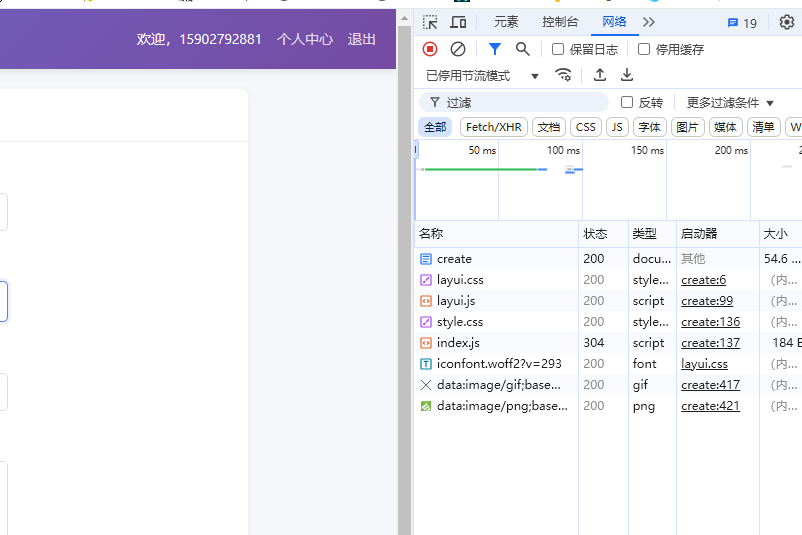Stop recording network log
802x535 pixels.
(x=430, y=49)
